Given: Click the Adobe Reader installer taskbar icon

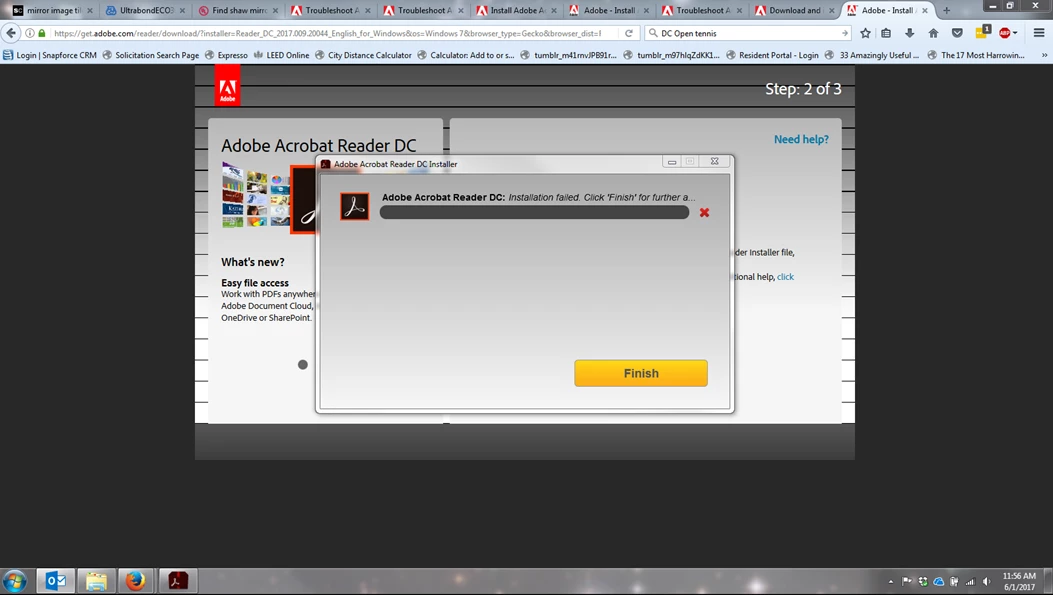Looking at the screenshot, I should click(177, 580).
